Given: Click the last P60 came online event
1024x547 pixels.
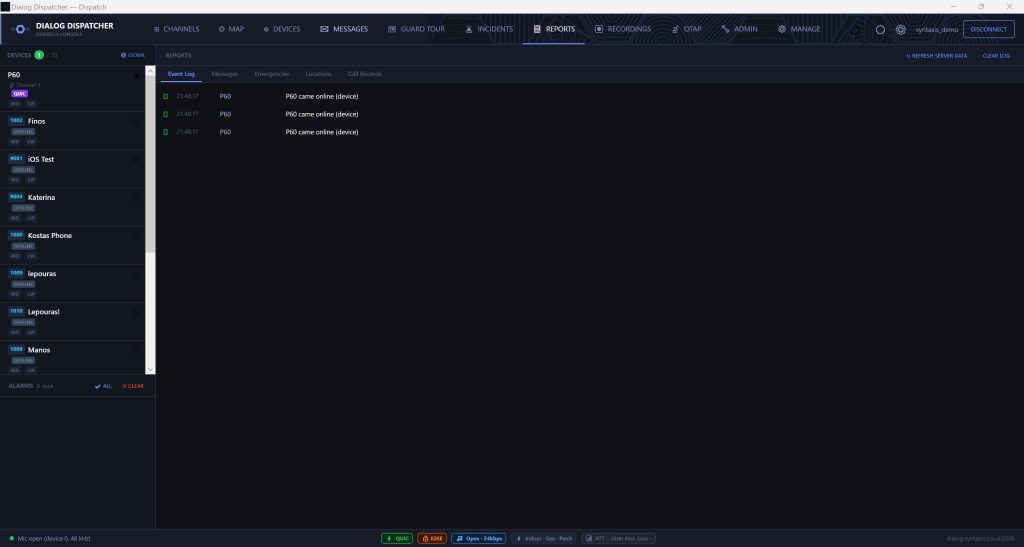Looking at the screenshot, I should pos(322,133).
